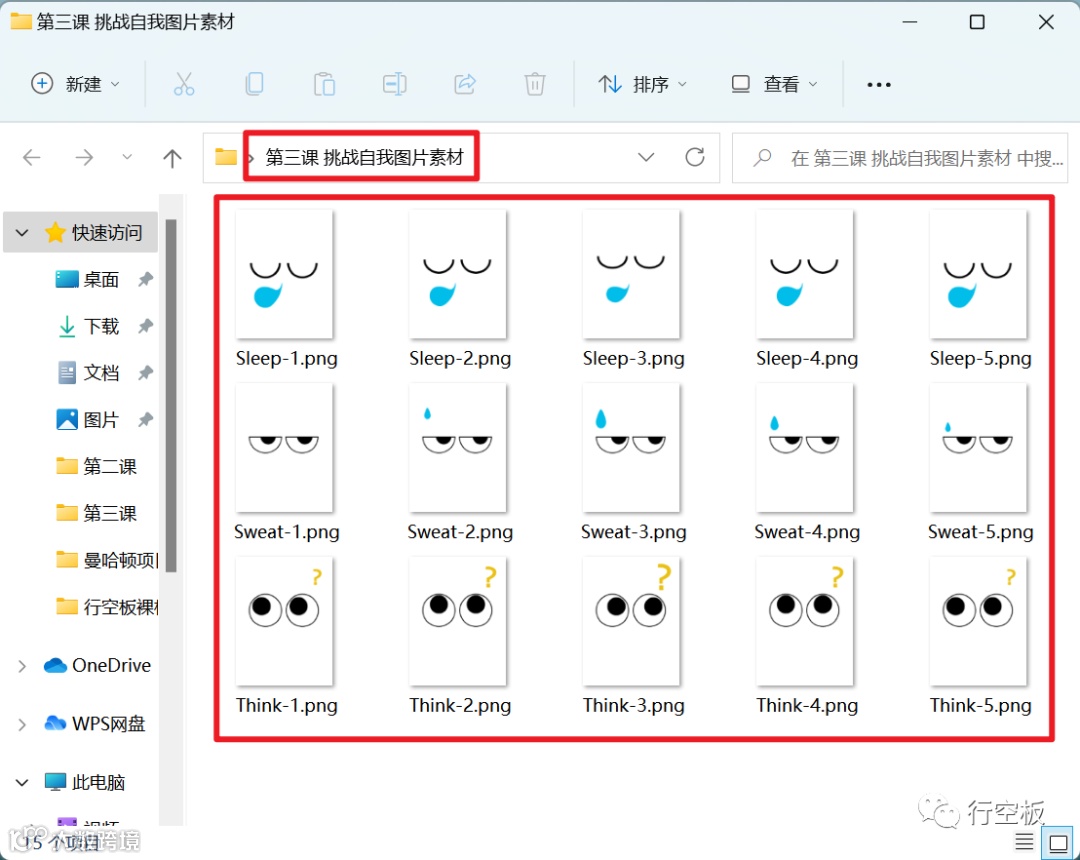This screenshot has height=860, width=1080.
Task: Go up one folder level
Action: click(172, 158)
